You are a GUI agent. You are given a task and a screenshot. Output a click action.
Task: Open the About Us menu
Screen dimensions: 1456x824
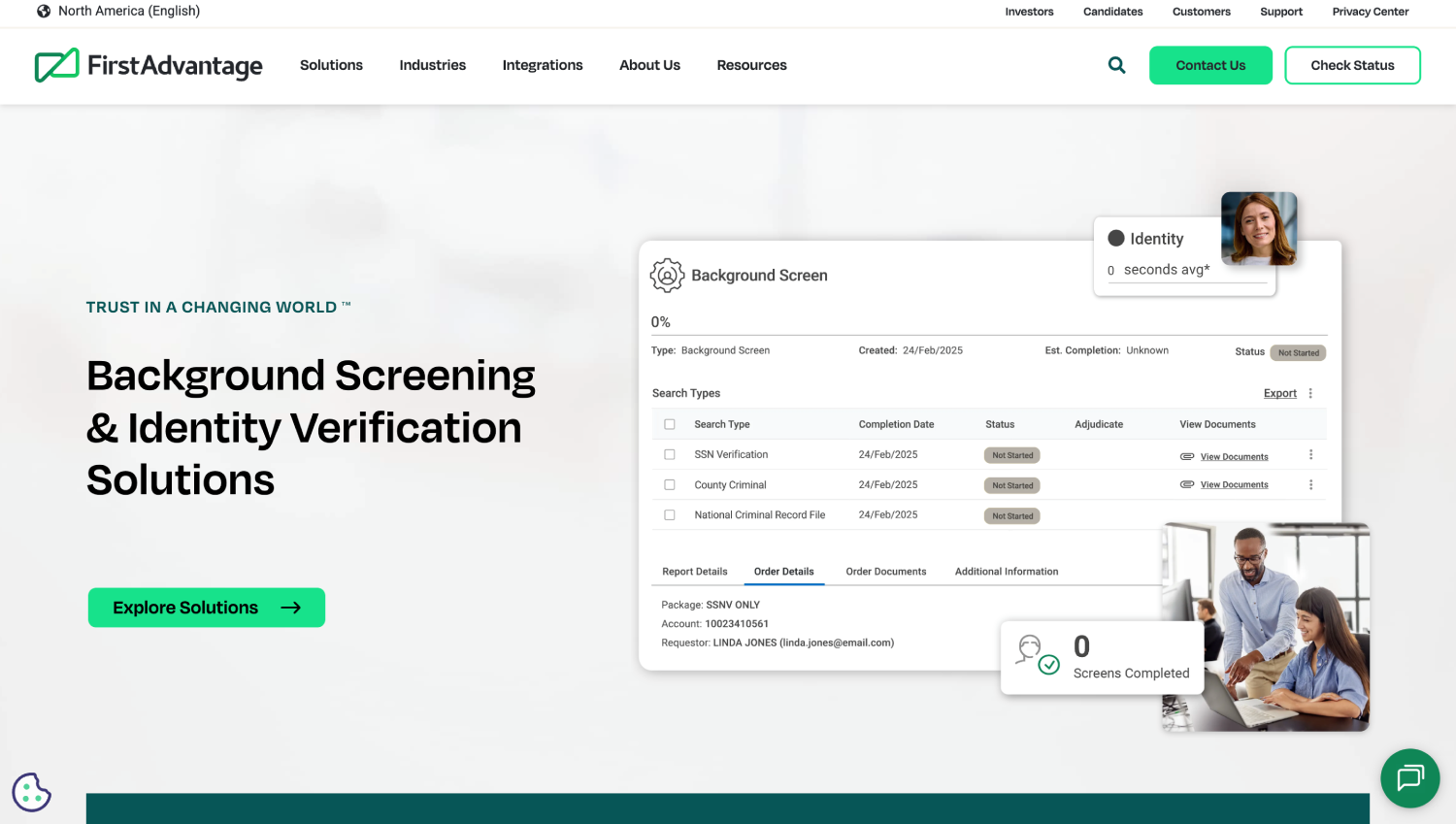click(650, 65)
